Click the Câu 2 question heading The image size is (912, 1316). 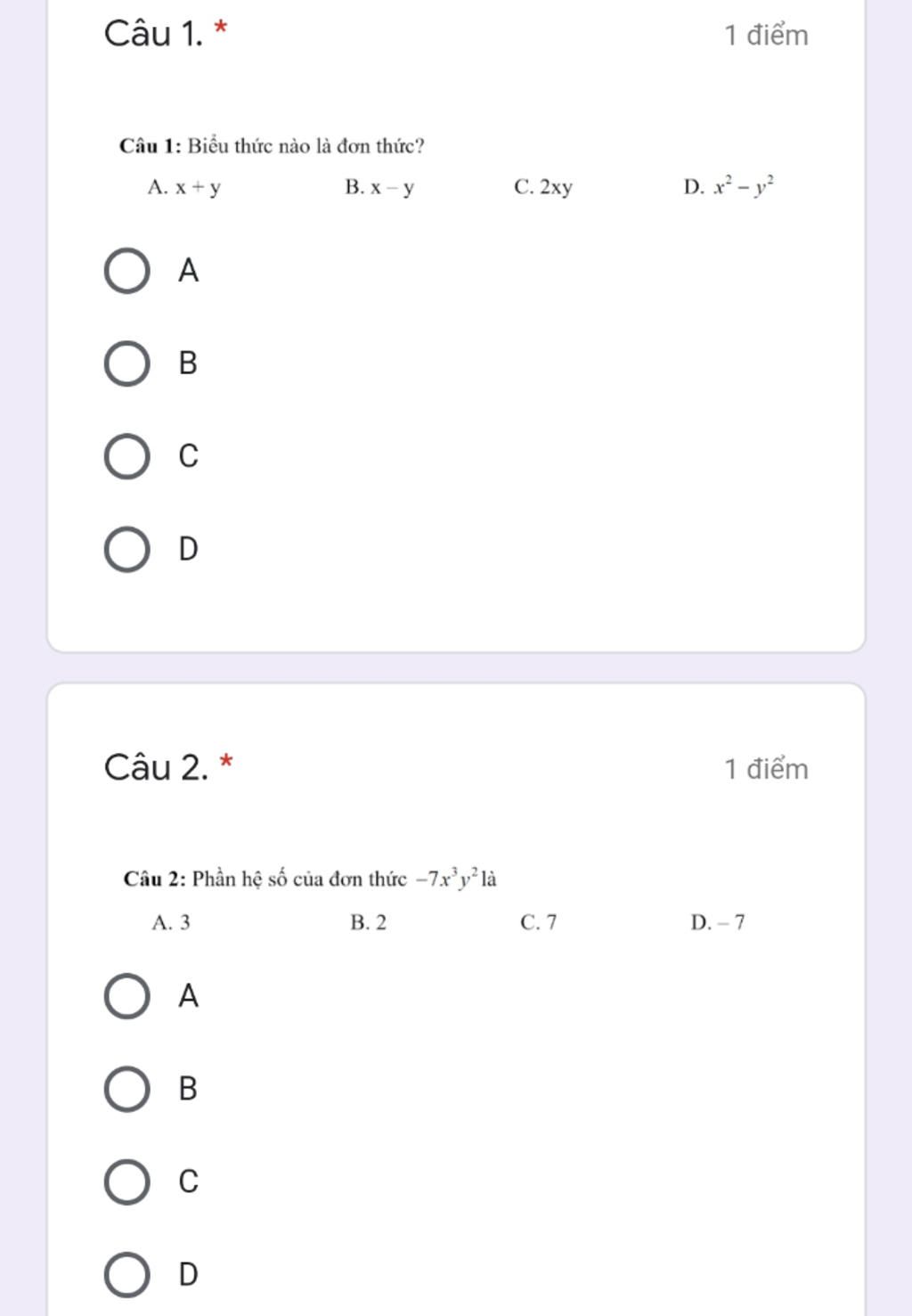point(157,768)
